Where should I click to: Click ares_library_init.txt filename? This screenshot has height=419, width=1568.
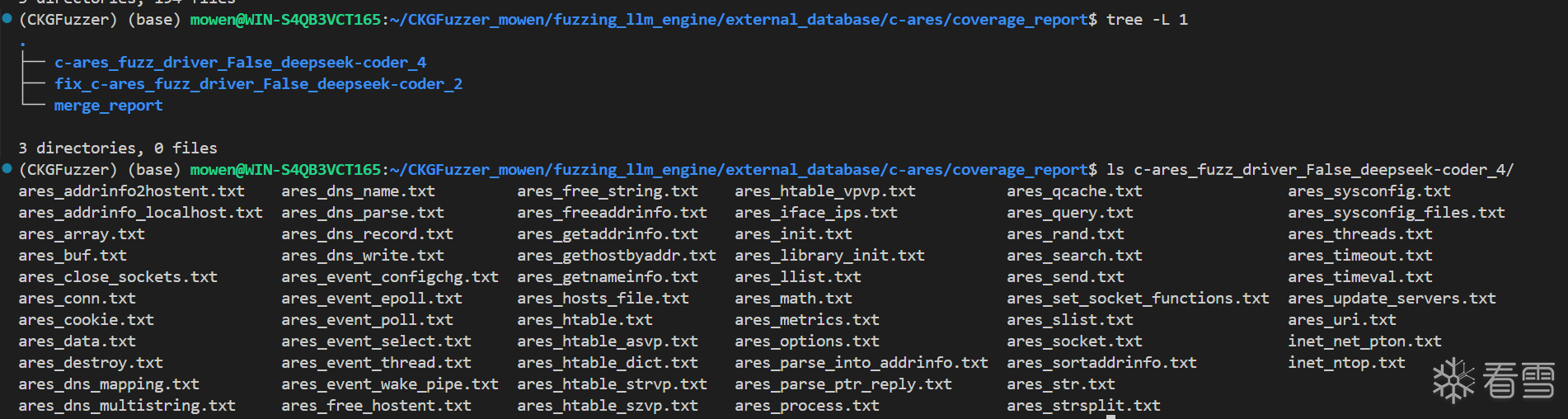[x=829, y=256]
